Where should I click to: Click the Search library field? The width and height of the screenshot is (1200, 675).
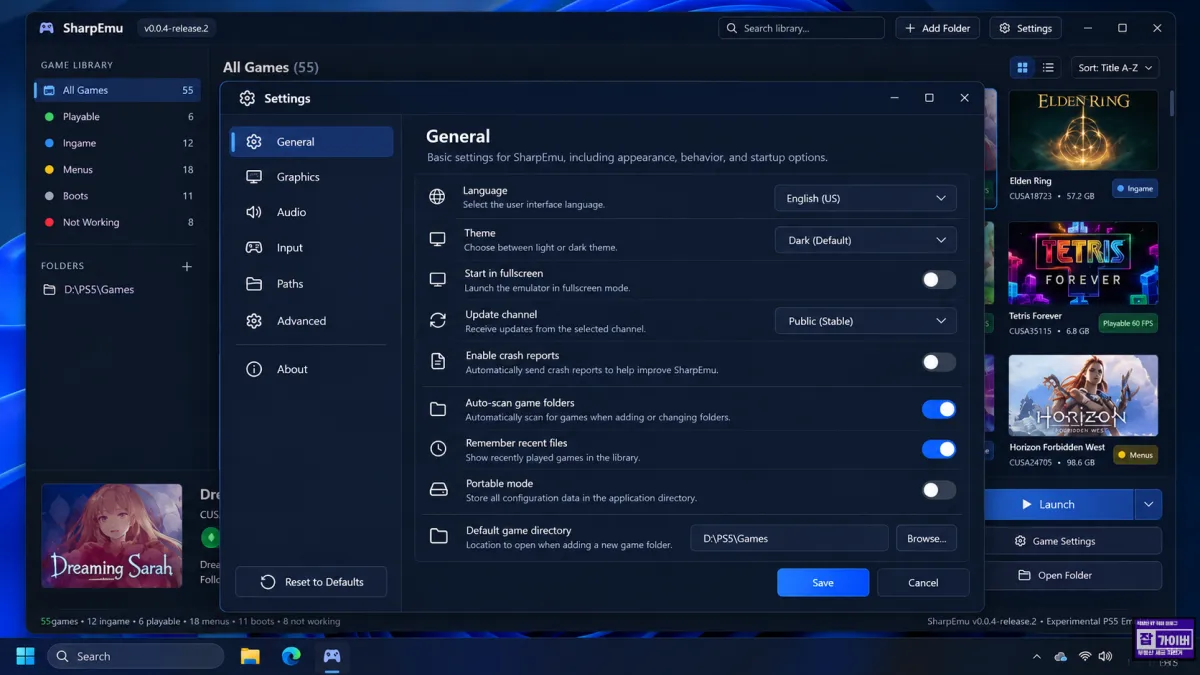[801, 28]
